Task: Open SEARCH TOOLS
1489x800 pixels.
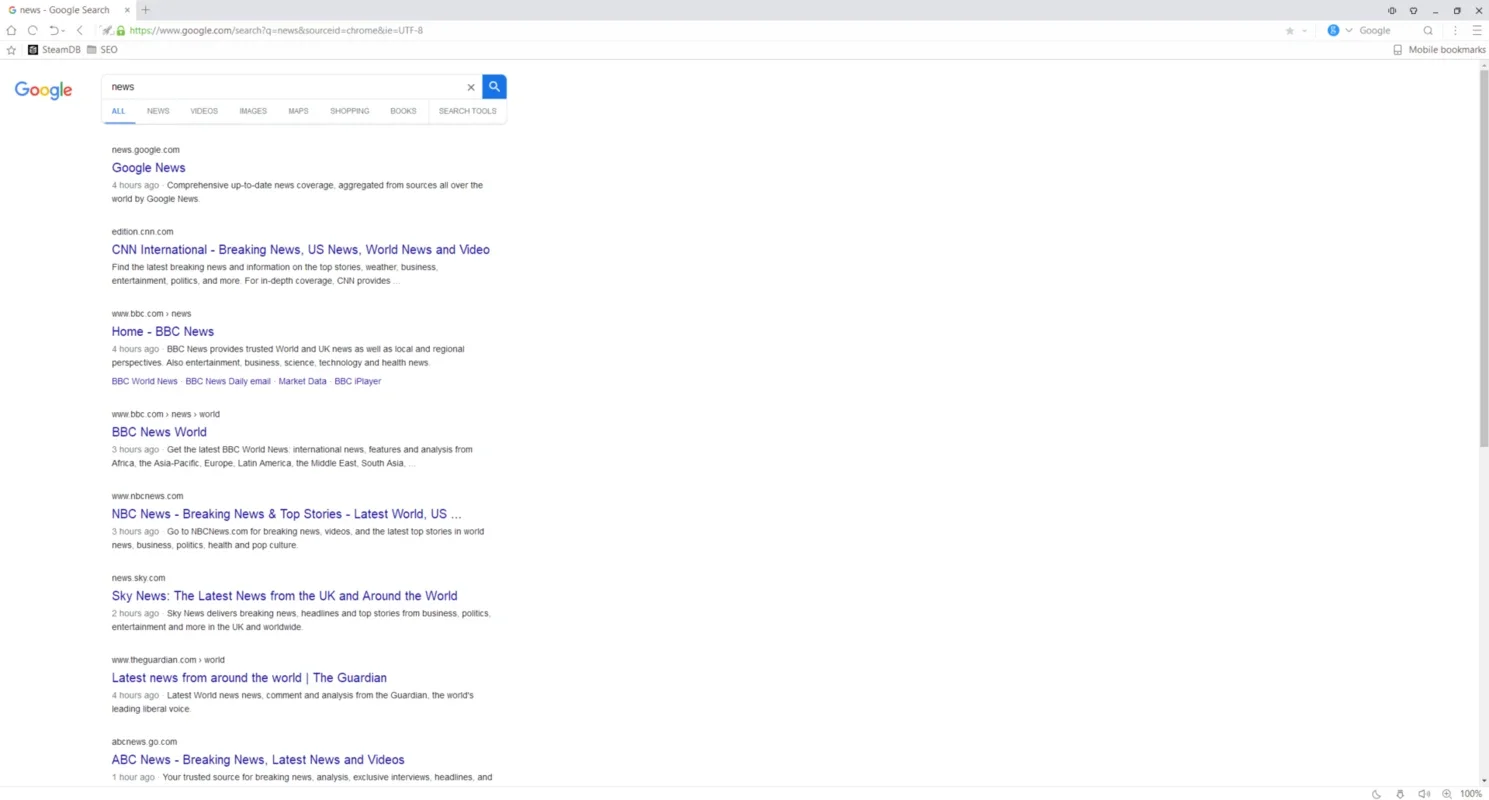Action: pos(467,111)
